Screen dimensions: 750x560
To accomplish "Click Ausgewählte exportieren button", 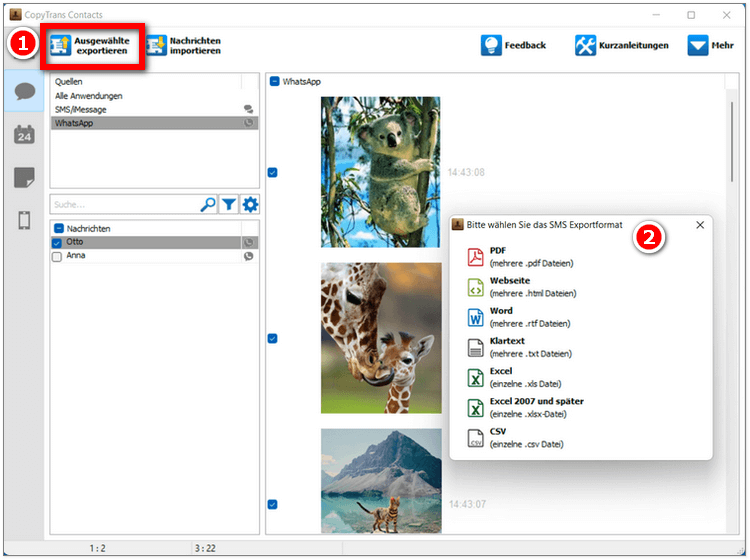I will (x=91, y=46).
